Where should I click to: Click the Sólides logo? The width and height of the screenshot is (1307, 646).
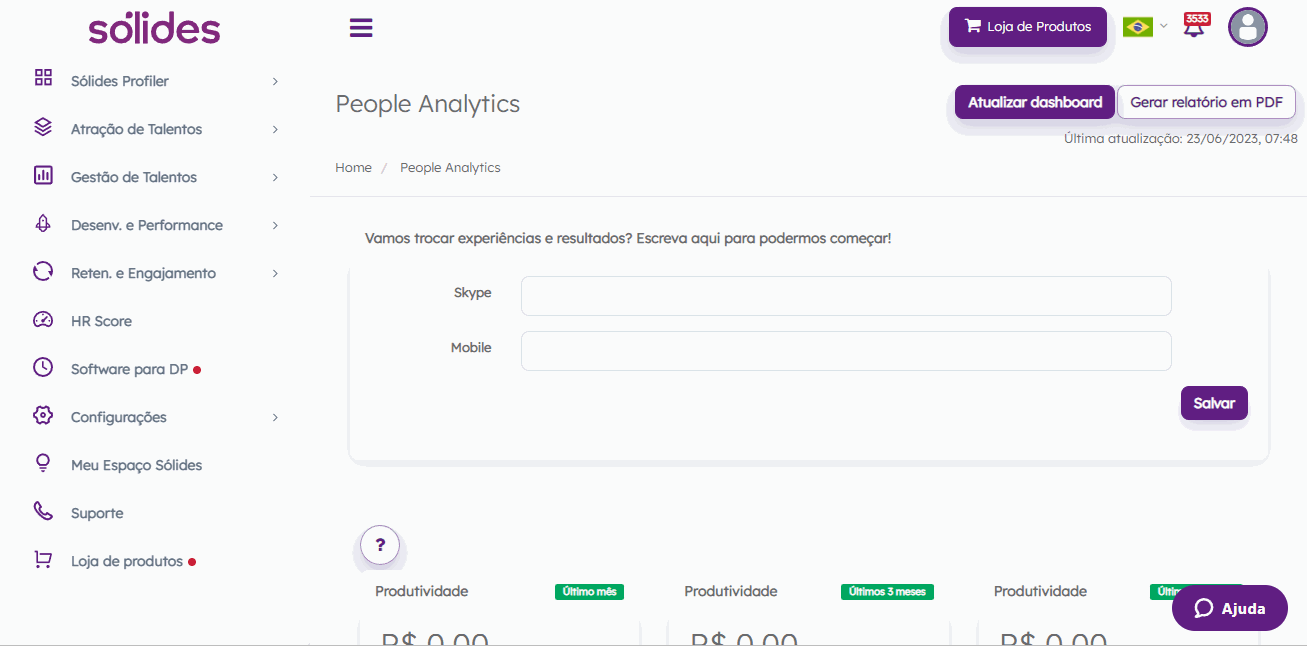[x=154, y=28]
